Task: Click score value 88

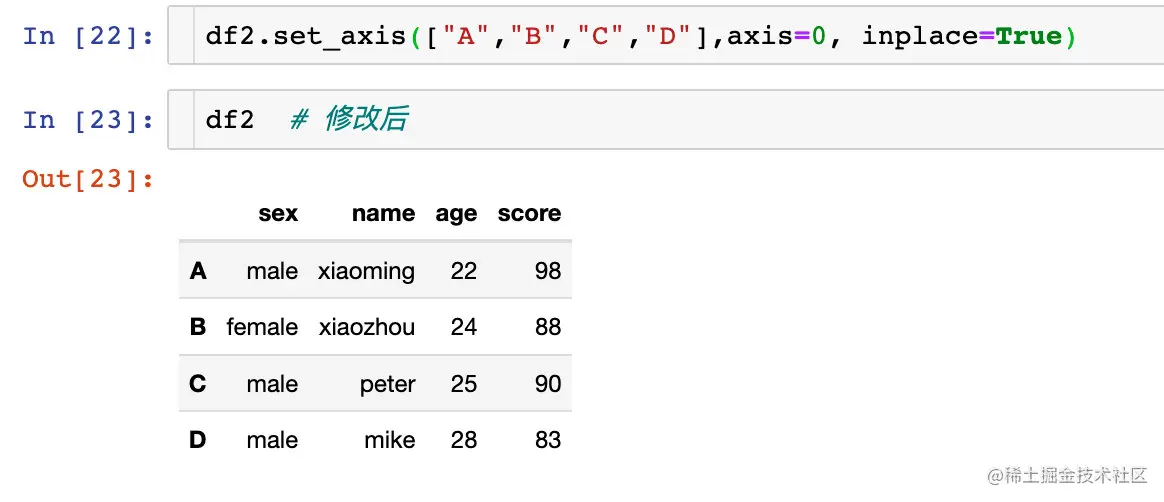Action: point(548,327)
